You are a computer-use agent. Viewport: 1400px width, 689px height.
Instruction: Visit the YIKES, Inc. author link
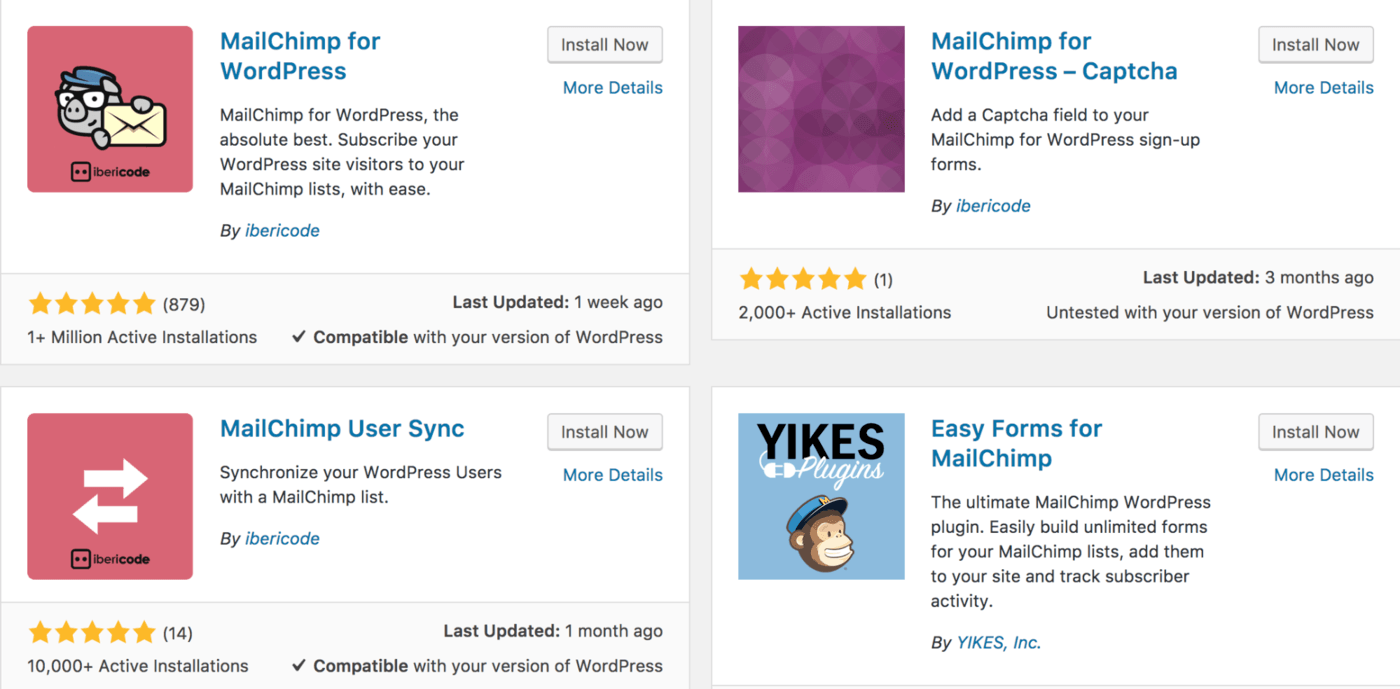click(x=999, y=643)
